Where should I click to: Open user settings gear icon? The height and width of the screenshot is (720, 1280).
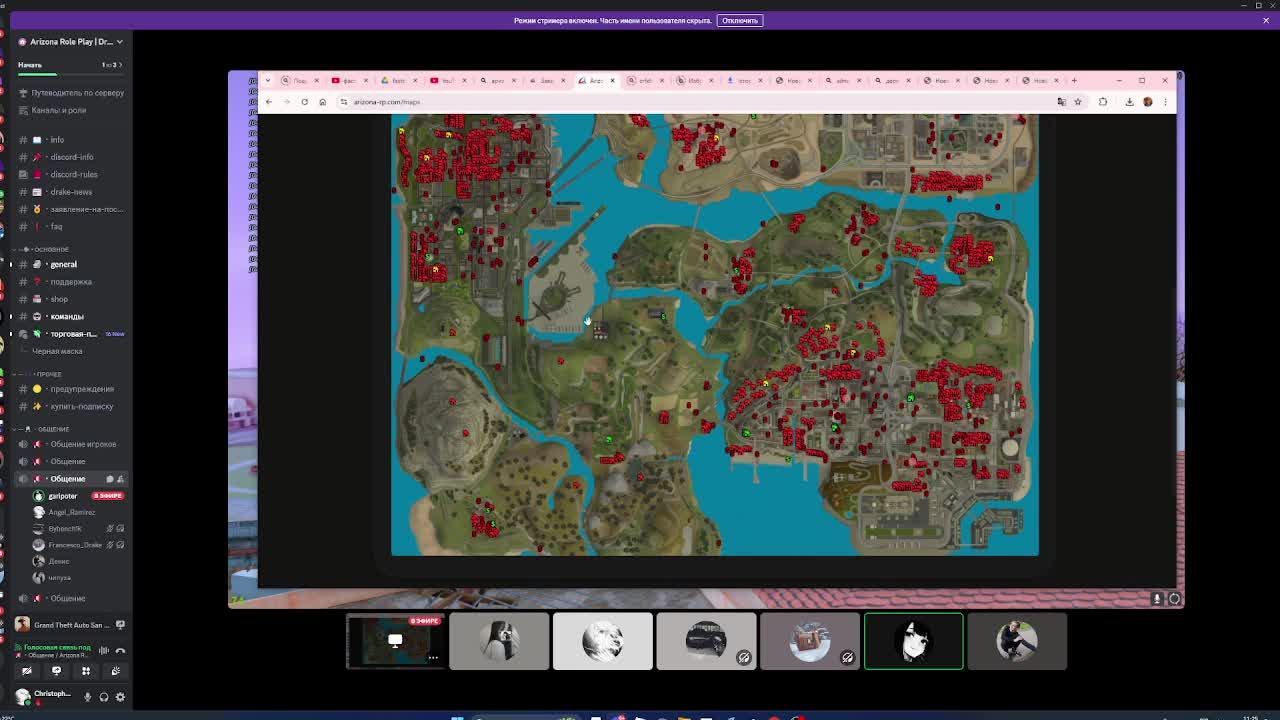coord(120,697)
